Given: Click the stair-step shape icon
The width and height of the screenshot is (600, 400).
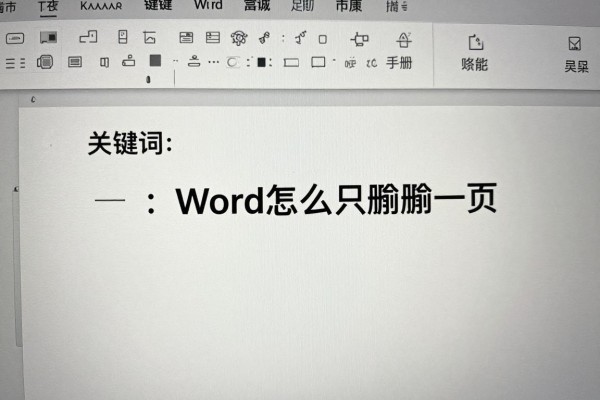Looking at the screenshot, I should [88, 37].
